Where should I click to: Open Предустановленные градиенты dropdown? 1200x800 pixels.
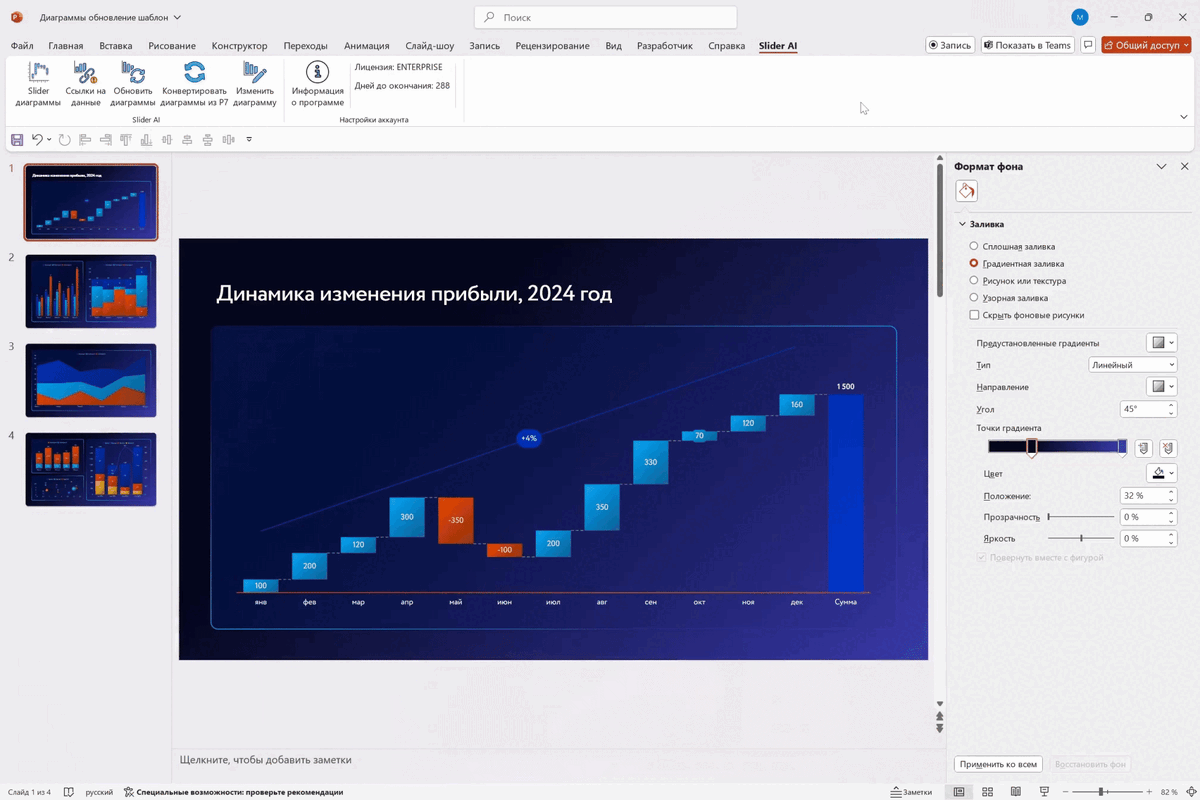1162,343
